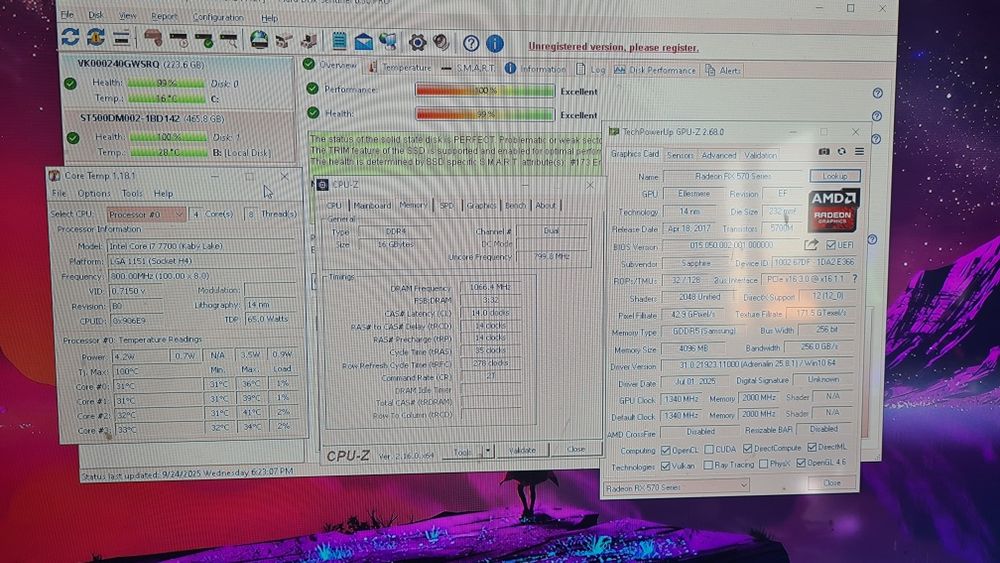Switch to the Disk Performance tab
Viewport: 1000px width, 563px height.
coord(655,70)
